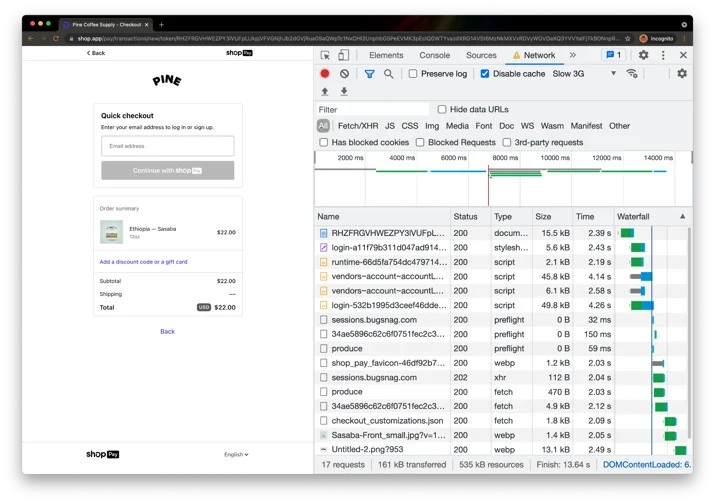Open the issues counter badge
The height and width of the screenshot is (503, 715).
[x=614, y=55]
